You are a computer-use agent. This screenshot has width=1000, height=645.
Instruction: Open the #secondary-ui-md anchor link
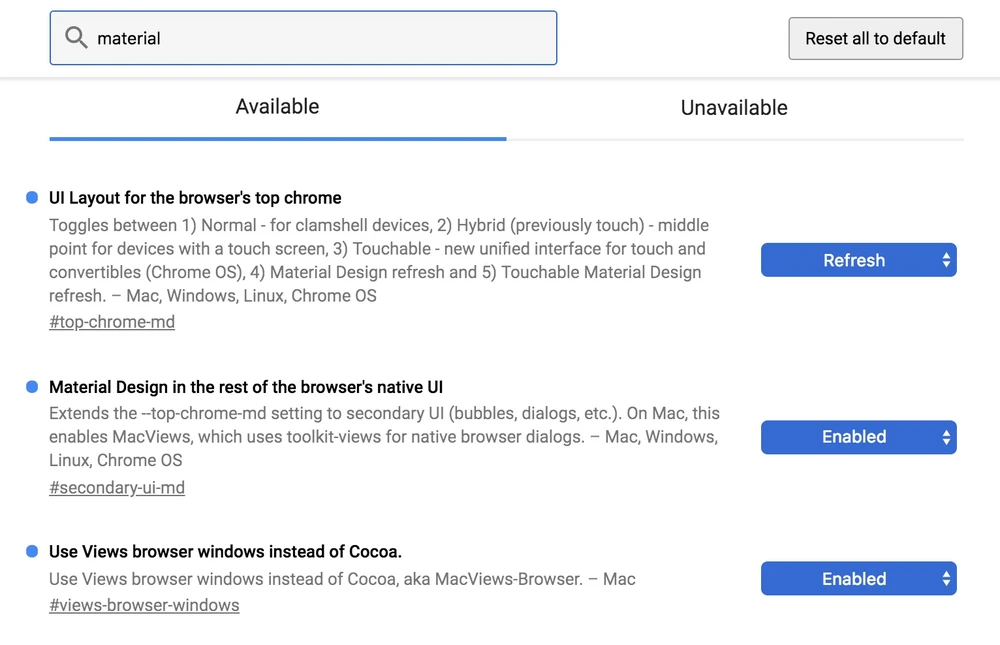pos(117,488)
